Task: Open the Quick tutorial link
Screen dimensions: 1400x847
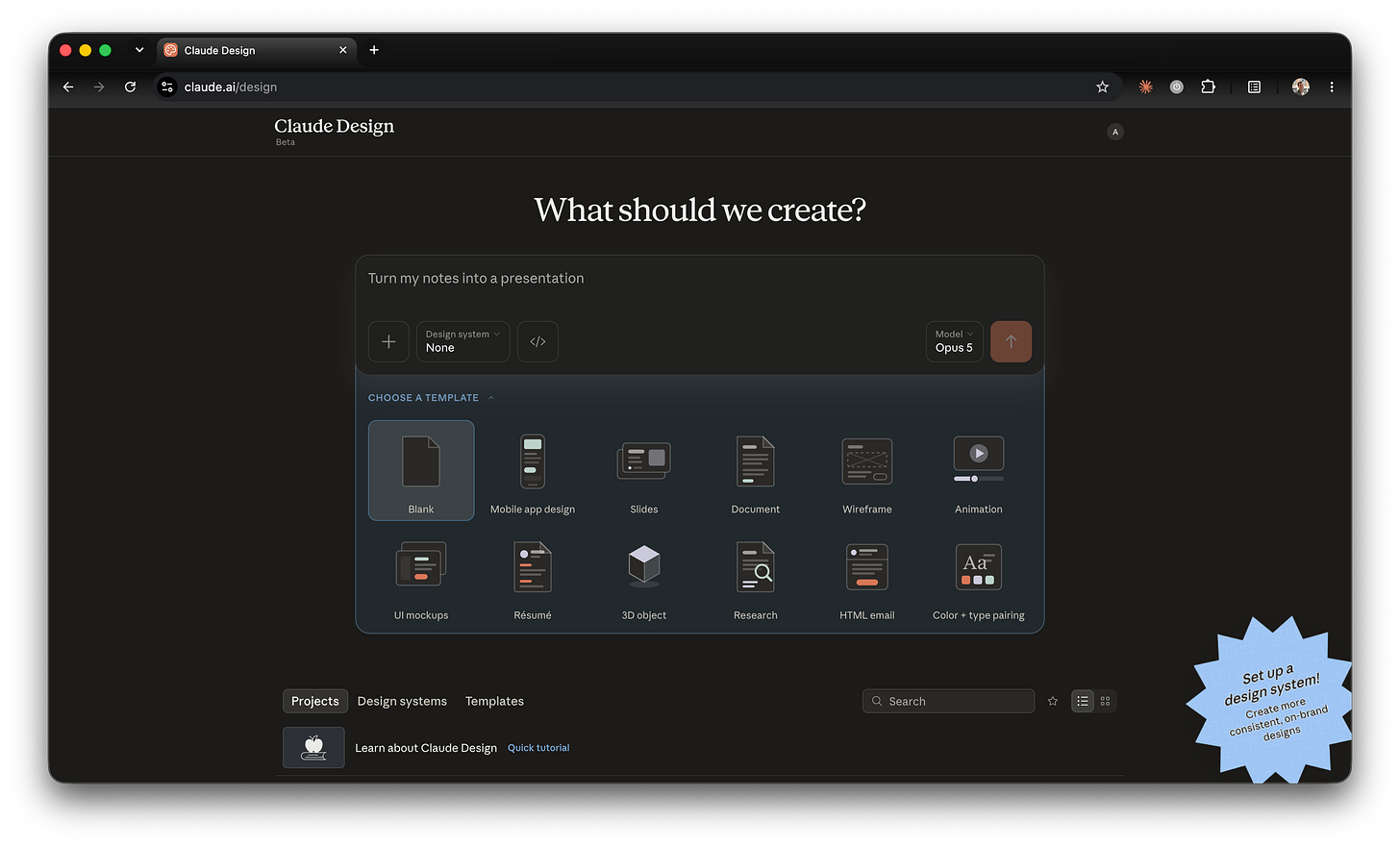Action: coord(538,748)
